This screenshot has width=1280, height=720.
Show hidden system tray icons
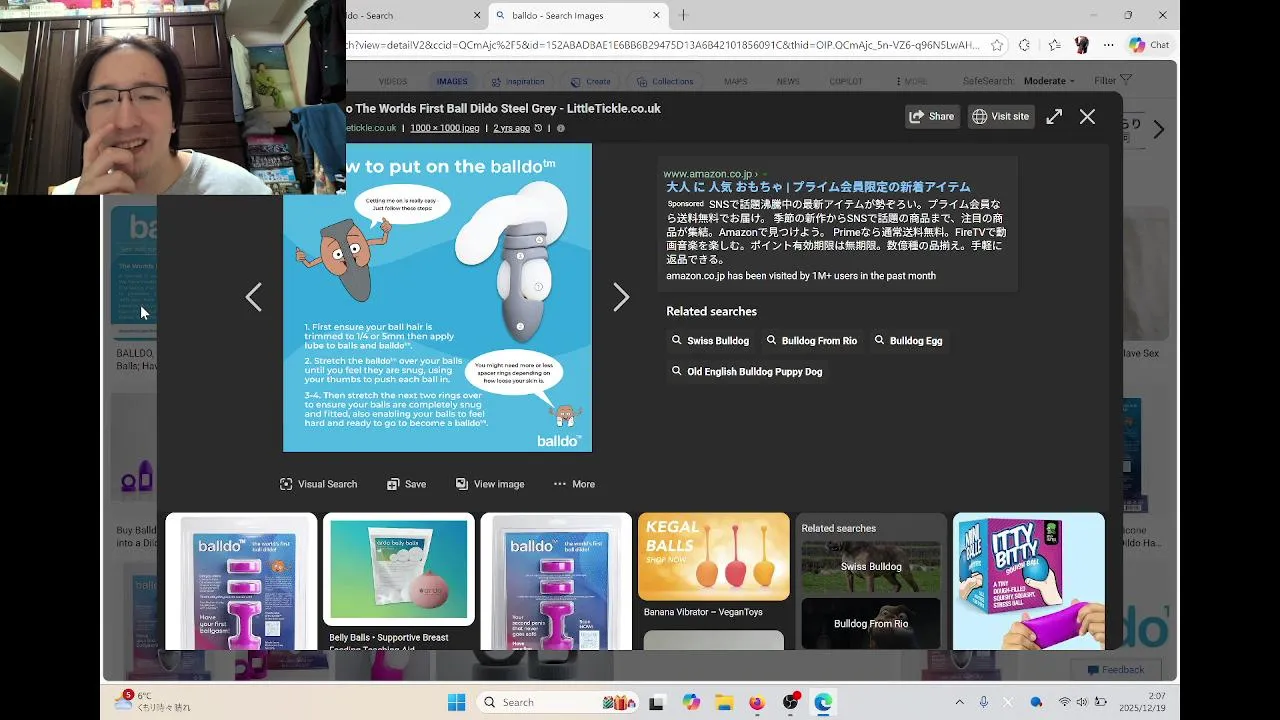click(959, 702)
